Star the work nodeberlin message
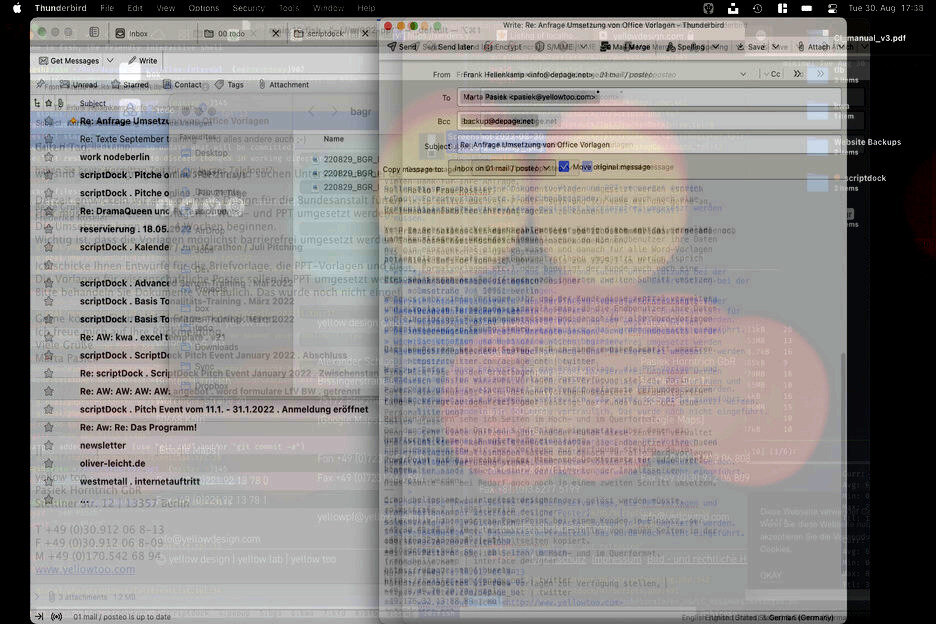 [49, 157]
